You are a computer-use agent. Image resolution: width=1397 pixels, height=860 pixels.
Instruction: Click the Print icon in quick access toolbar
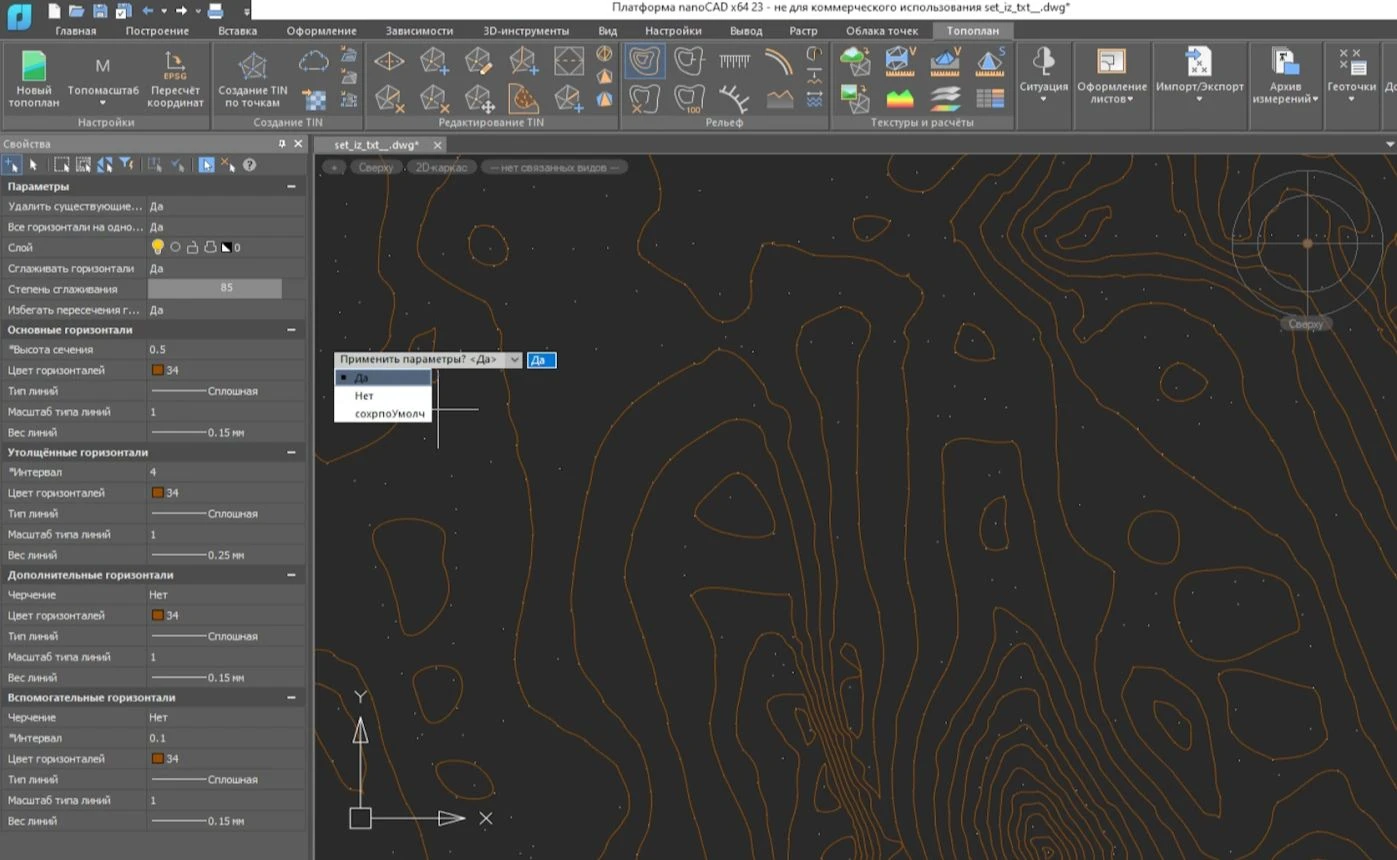[215, 11]
